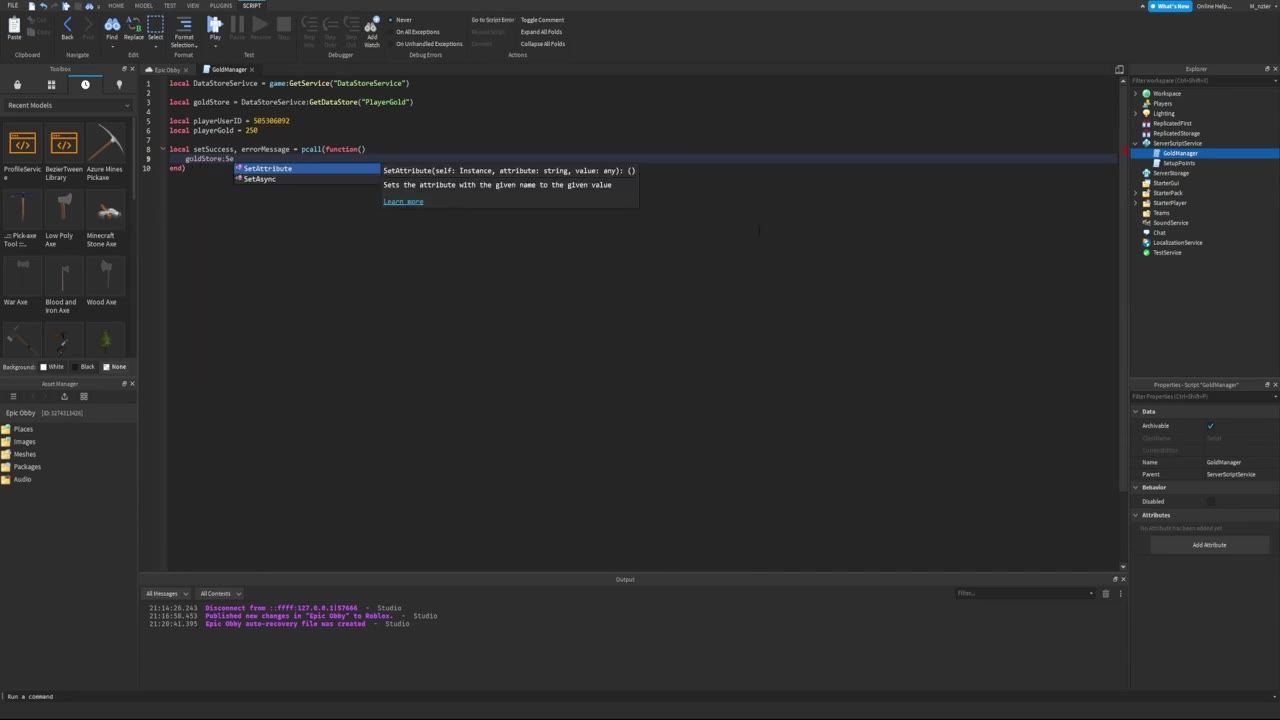
Task: Click the Learn more link
Action: 403,202
